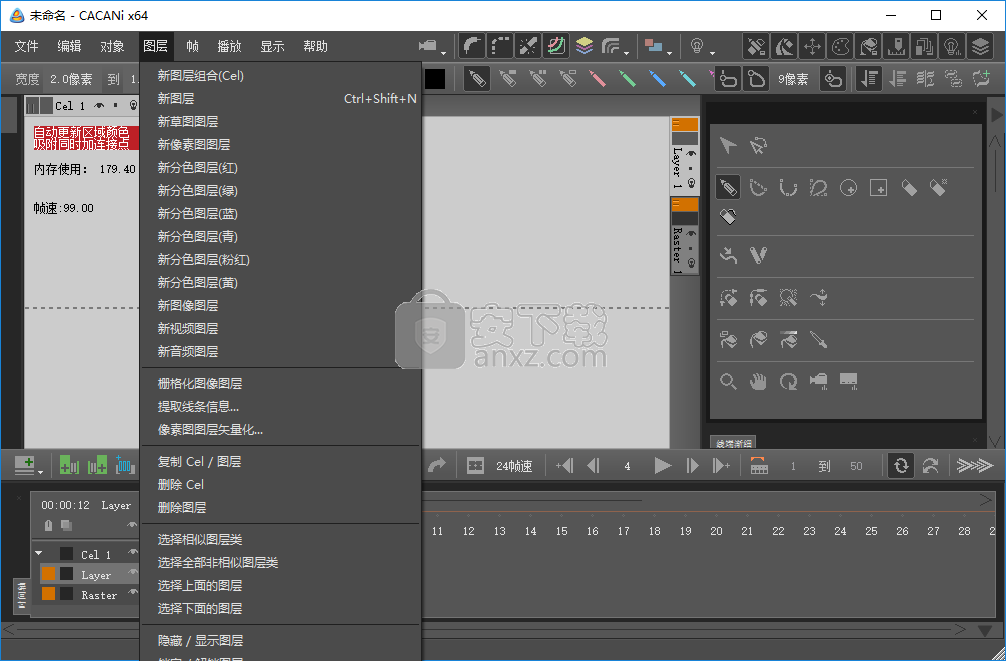Viewport: 1006px width, 661px height.
Task: Click the layers stack icon at top right
Action: (x=980, y=46)
